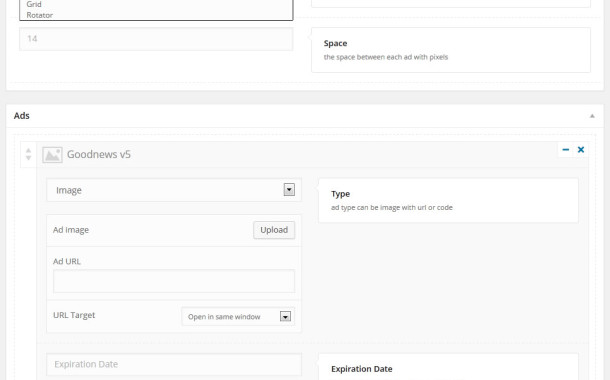This screenshot has height=380, width=610.
Task: Click the Ad URL label
Action: coord(67,261)
